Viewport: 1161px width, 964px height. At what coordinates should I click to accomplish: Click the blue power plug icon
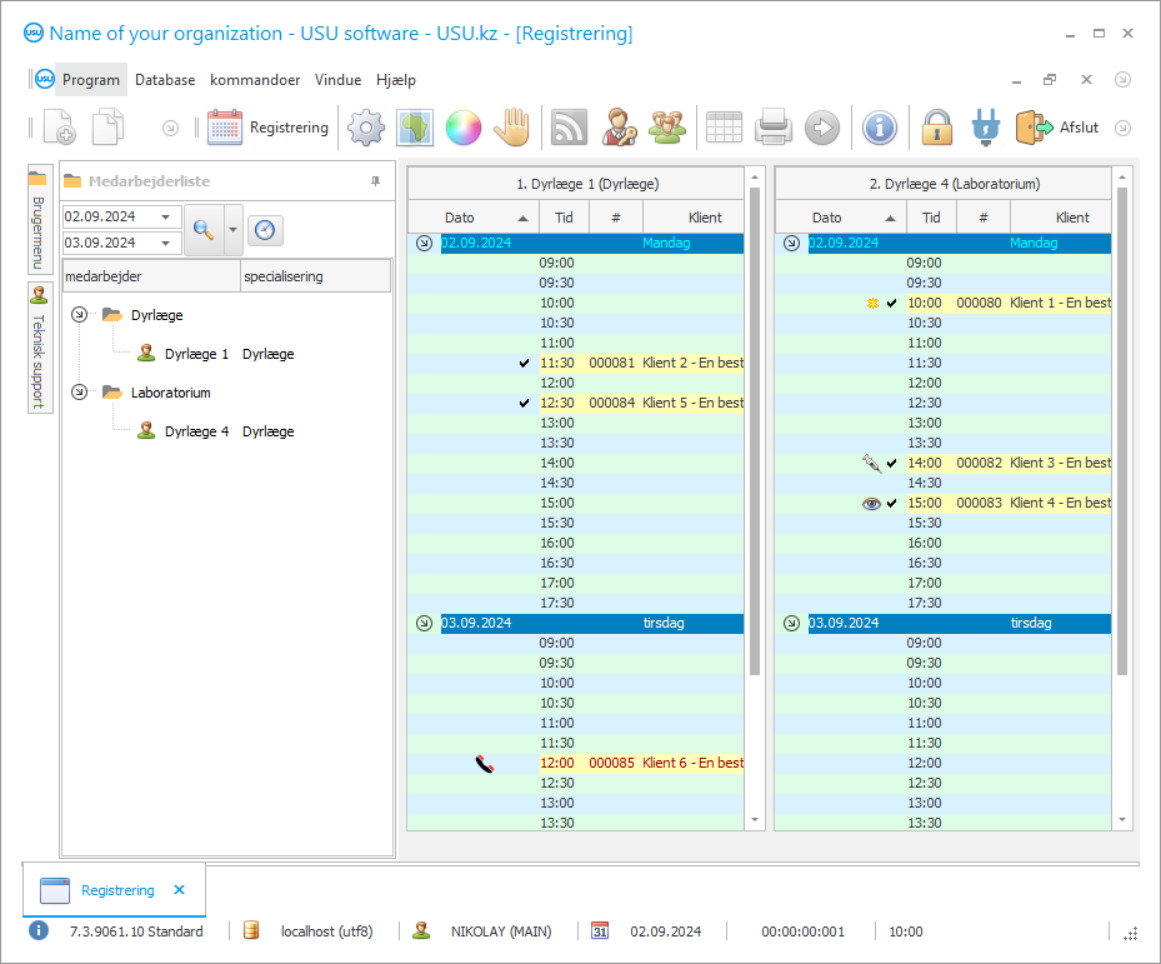[x=986, y=127]
